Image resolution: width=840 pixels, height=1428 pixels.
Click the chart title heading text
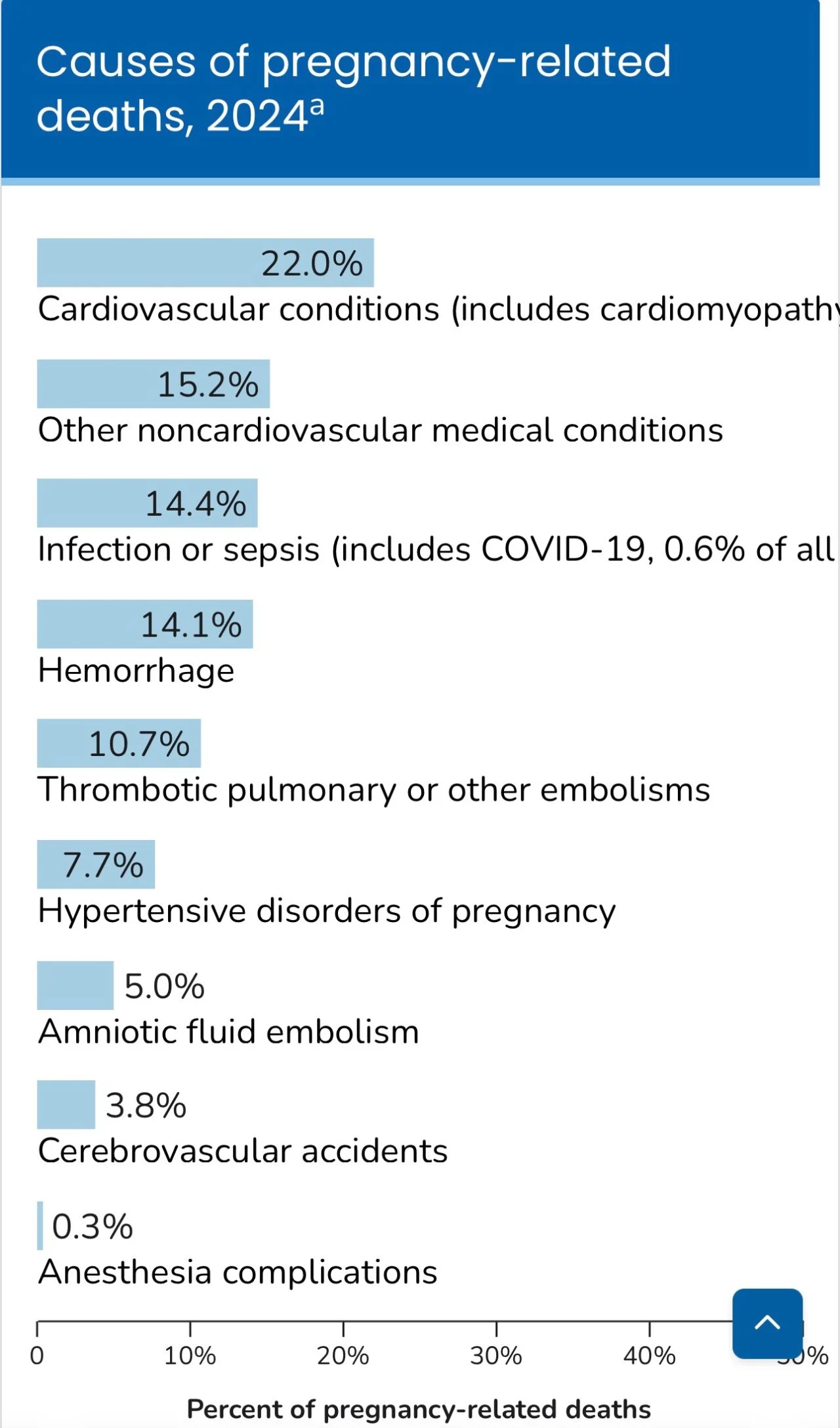353,89
